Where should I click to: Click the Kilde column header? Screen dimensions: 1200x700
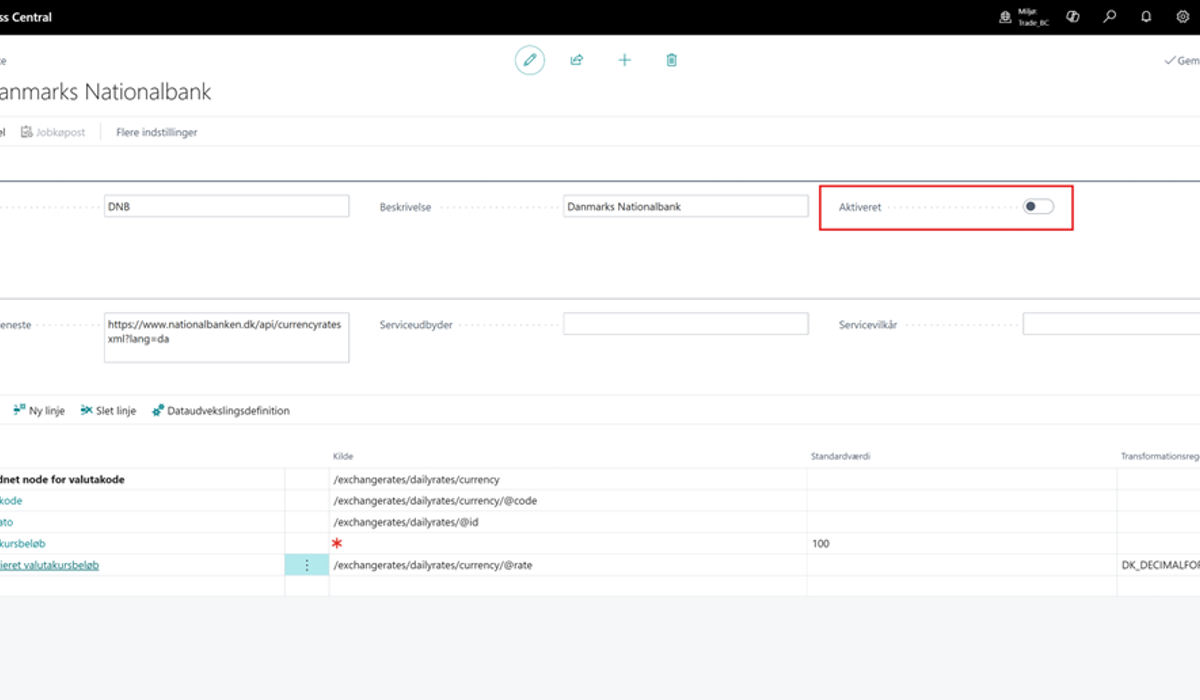point(343,456)
